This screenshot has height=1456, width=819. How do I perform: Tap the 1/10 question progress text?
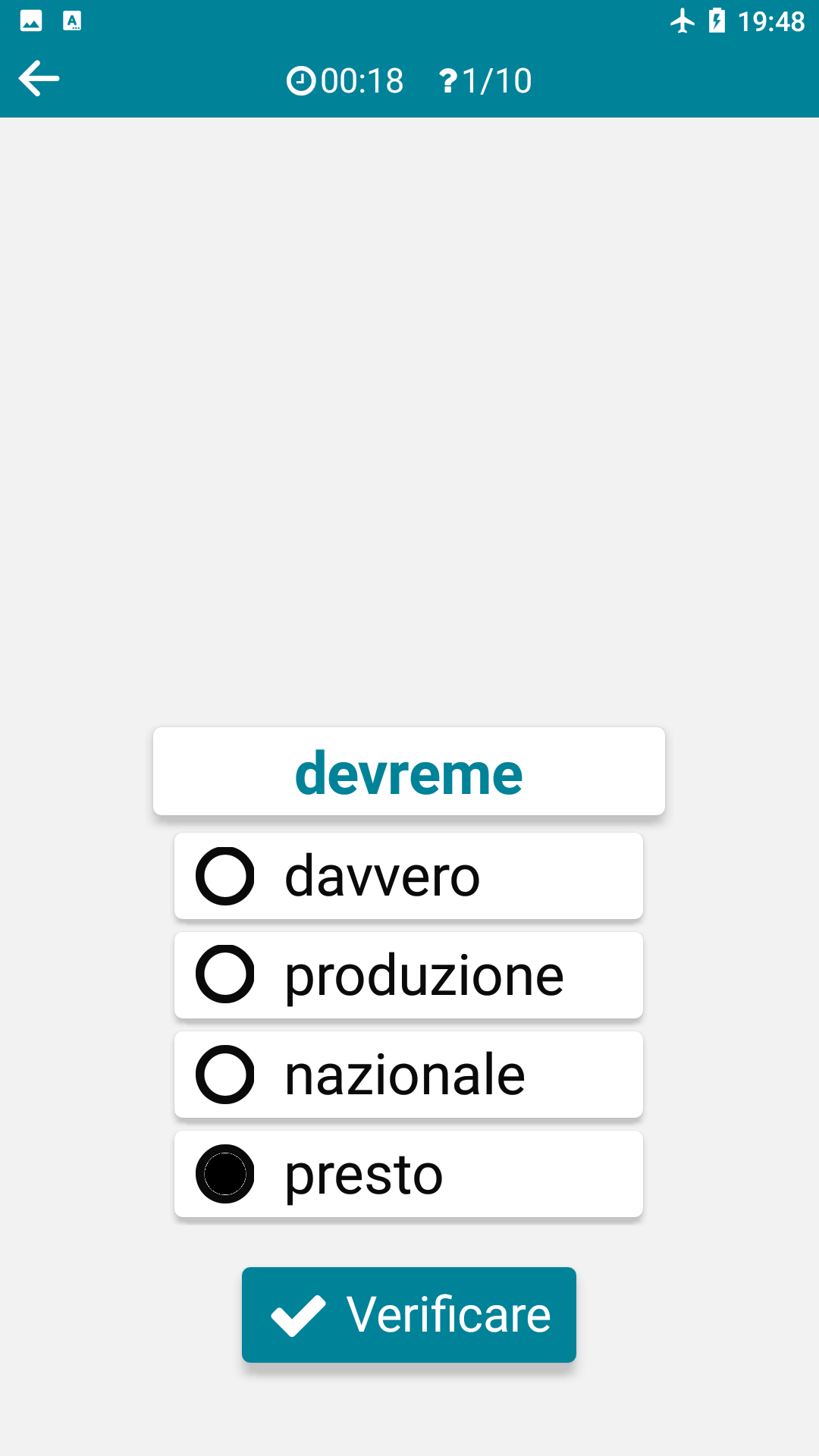497,80
